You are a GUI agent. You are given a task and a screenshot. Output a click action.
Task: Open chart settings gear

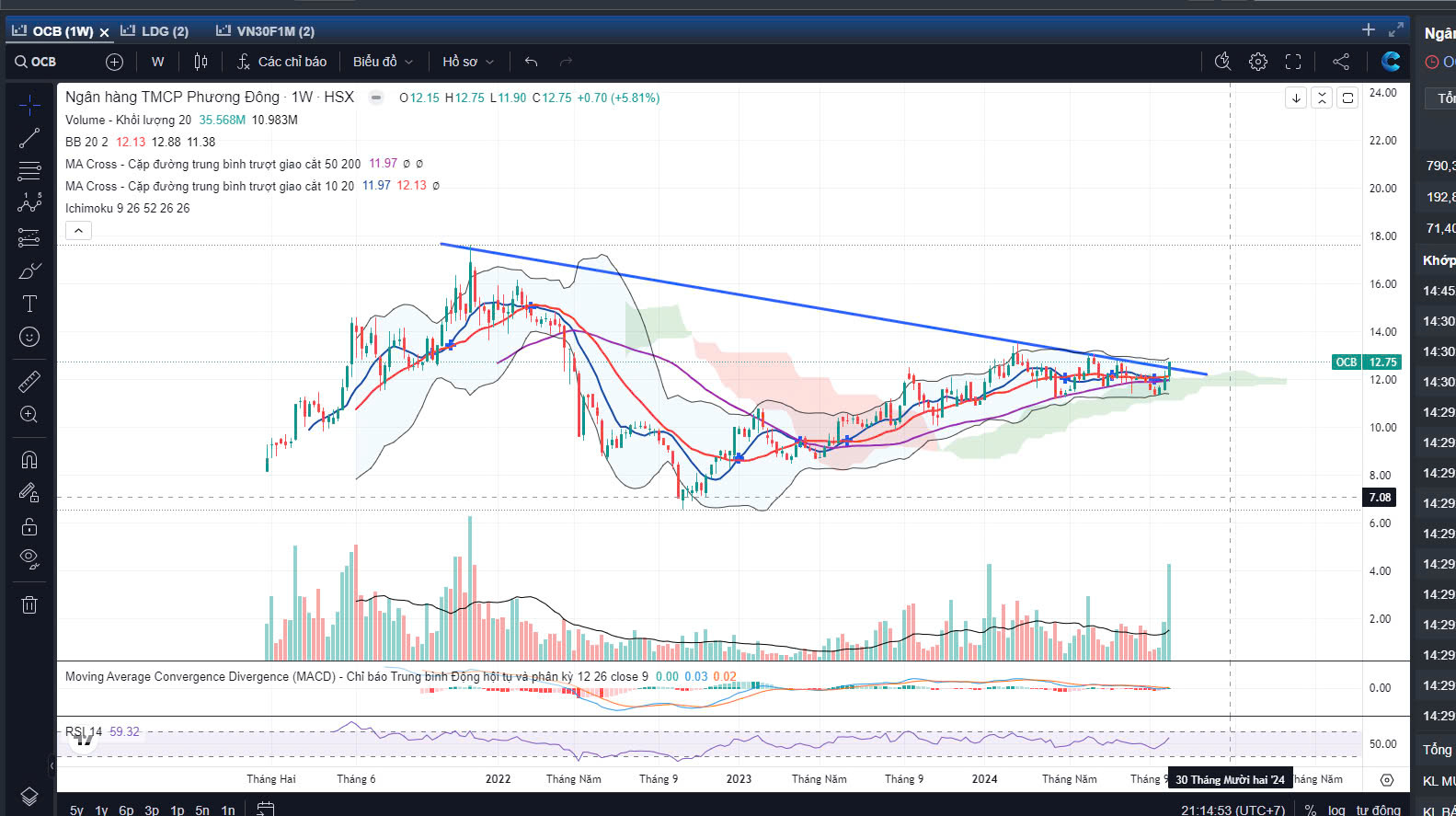pyautogui.click(x=1258, y=62)
